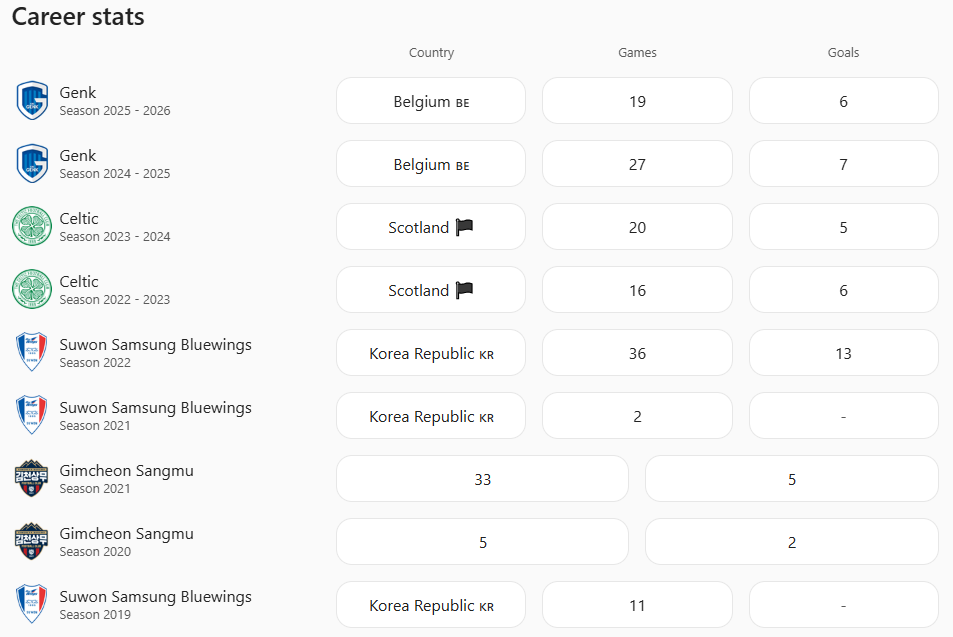The height and width of the screenshot is (637, 953).
Task: Click Gimcheon Sangmu crest for Season 2020
Action: (32, 542)
